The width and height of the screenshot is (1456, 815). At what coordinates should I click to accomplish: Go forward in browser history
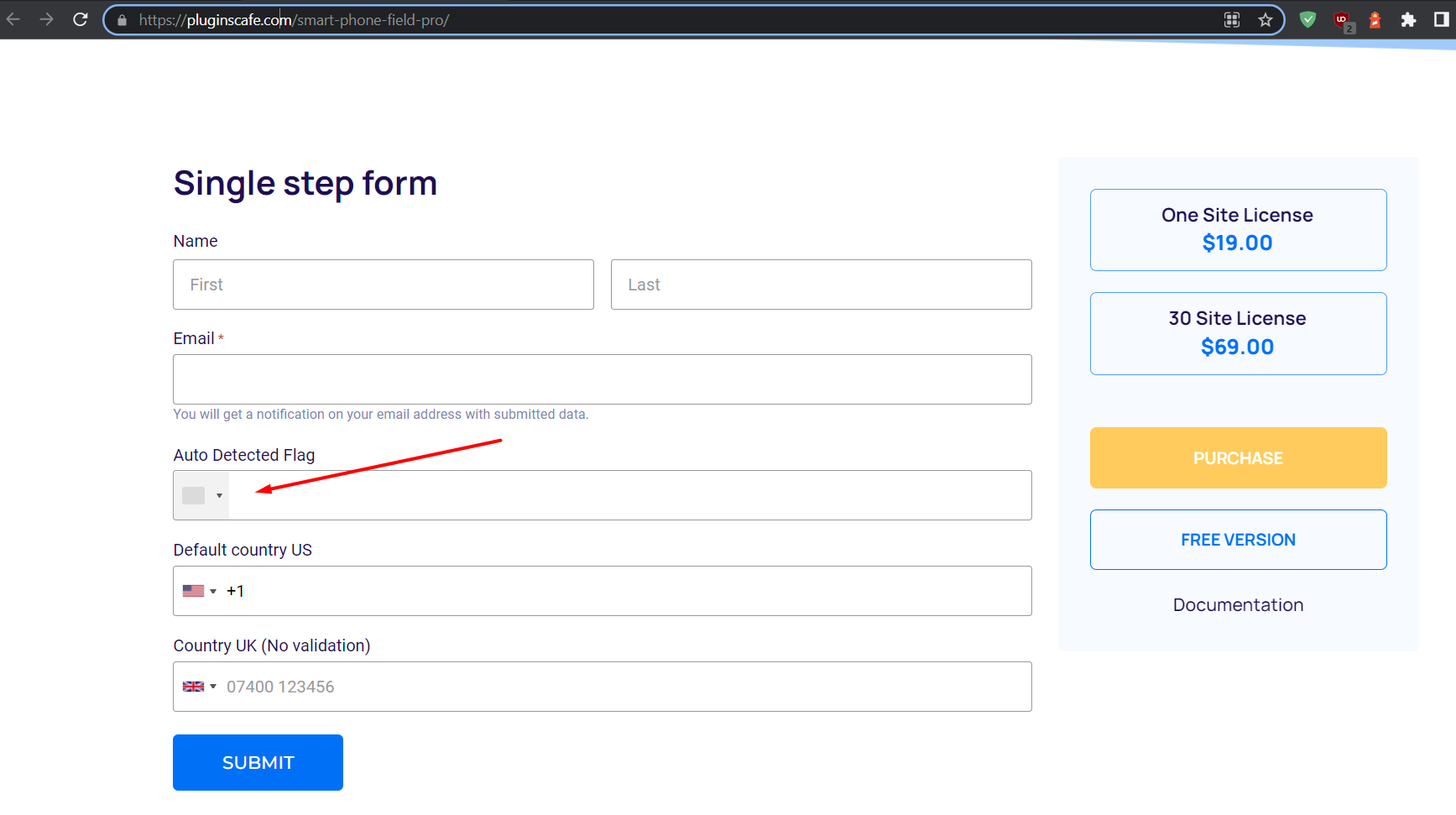(46, 19)
